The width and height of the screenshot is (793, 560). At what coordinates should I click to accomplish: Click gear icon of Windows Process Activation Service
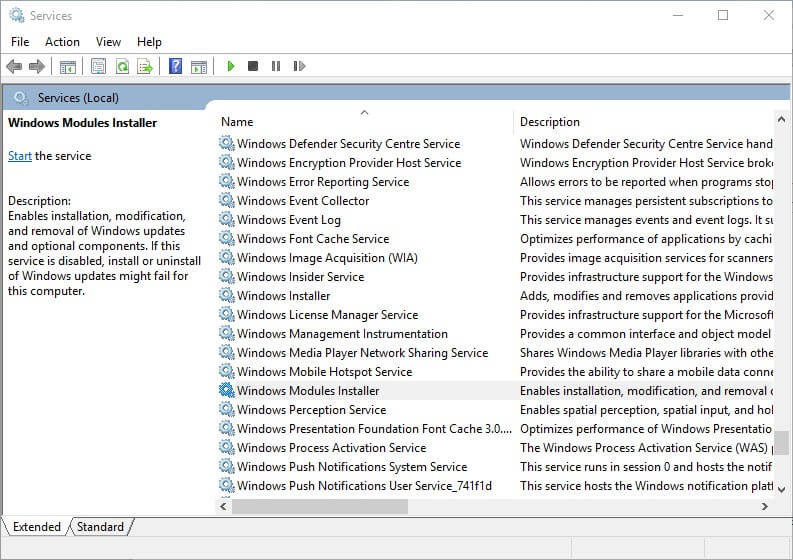227,447
